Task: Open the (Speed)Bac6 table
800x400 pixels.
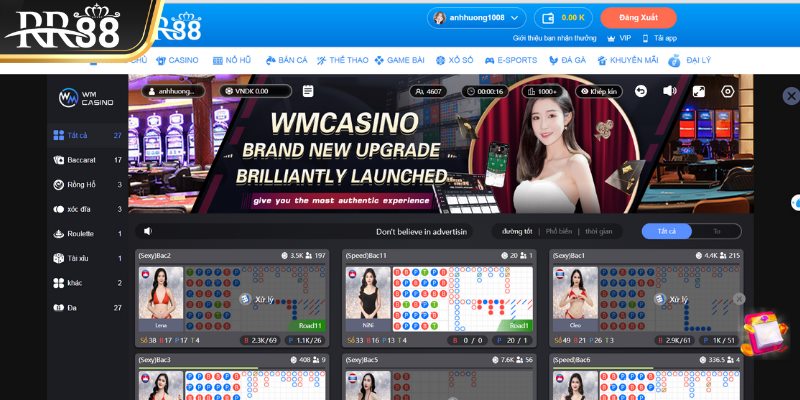Action: pos(646,377)
